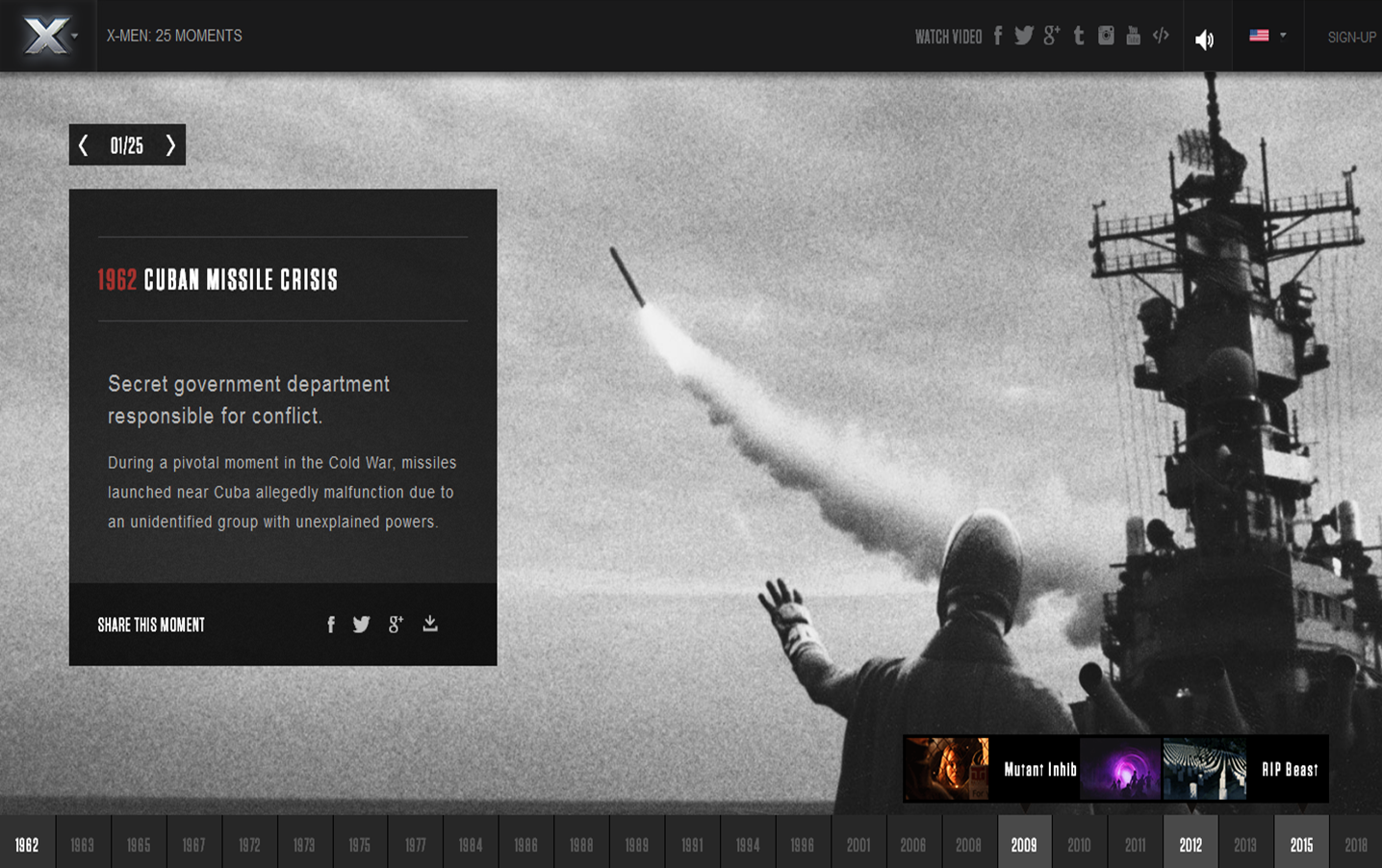Viewport: 1382px width, 868px height.
Task: Select the 2015 timeline year
Action: (x=1301, y=844)
